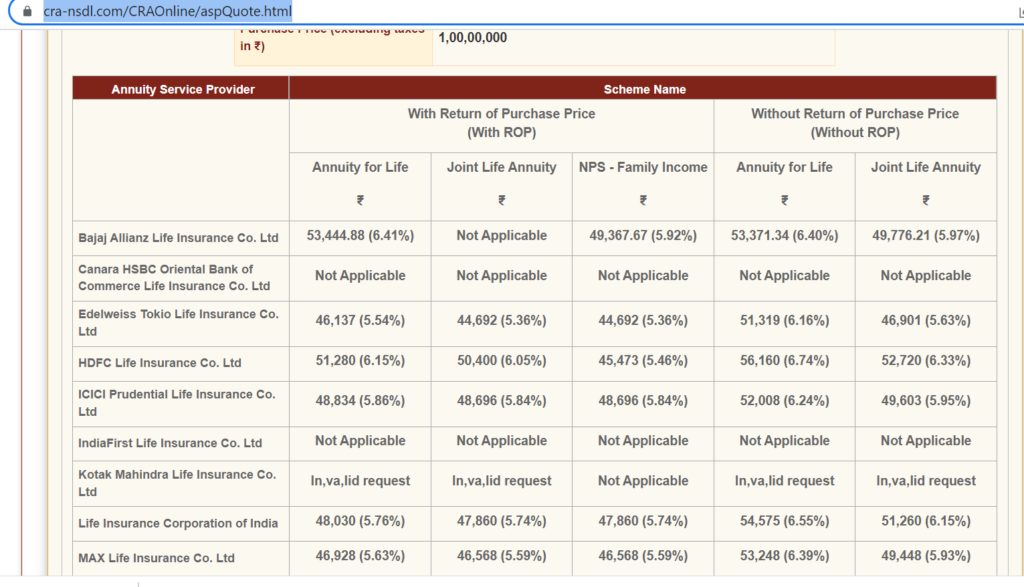
Task: Click the padlock site info icon
Action: coord(27,12)
